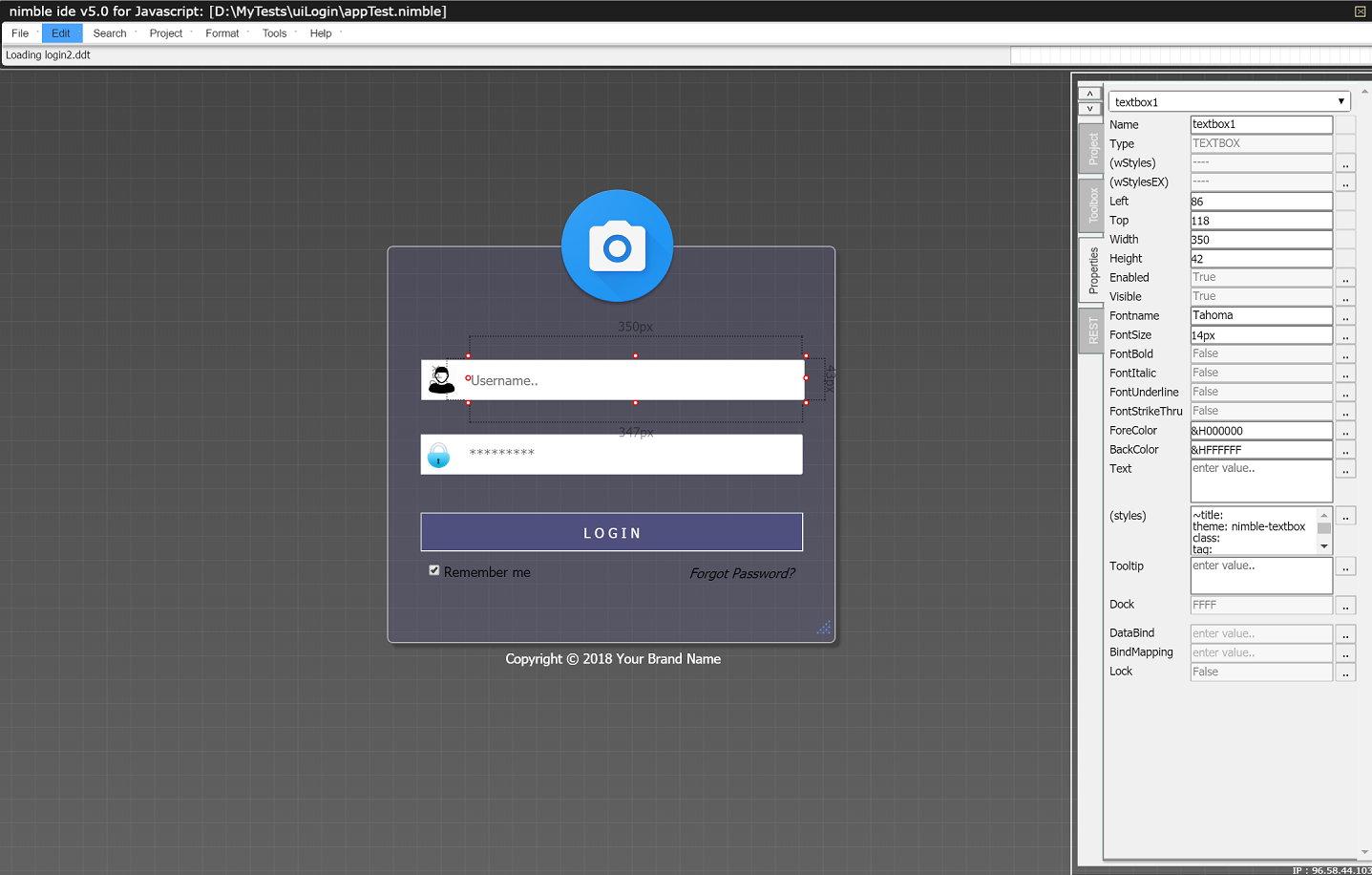Open the Project menu
This screenshot has height=875, width=1372.
pyautogui.click(x=166, y=33)
